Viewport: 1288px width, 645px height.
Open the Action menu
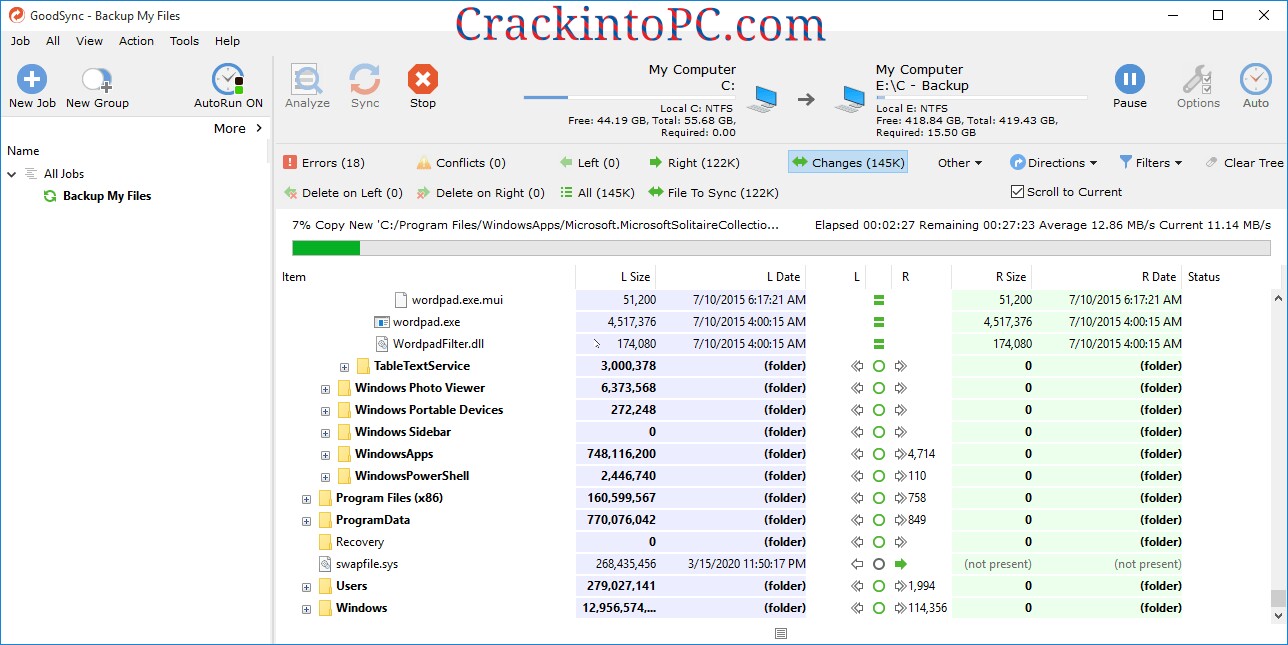(136, 41)
